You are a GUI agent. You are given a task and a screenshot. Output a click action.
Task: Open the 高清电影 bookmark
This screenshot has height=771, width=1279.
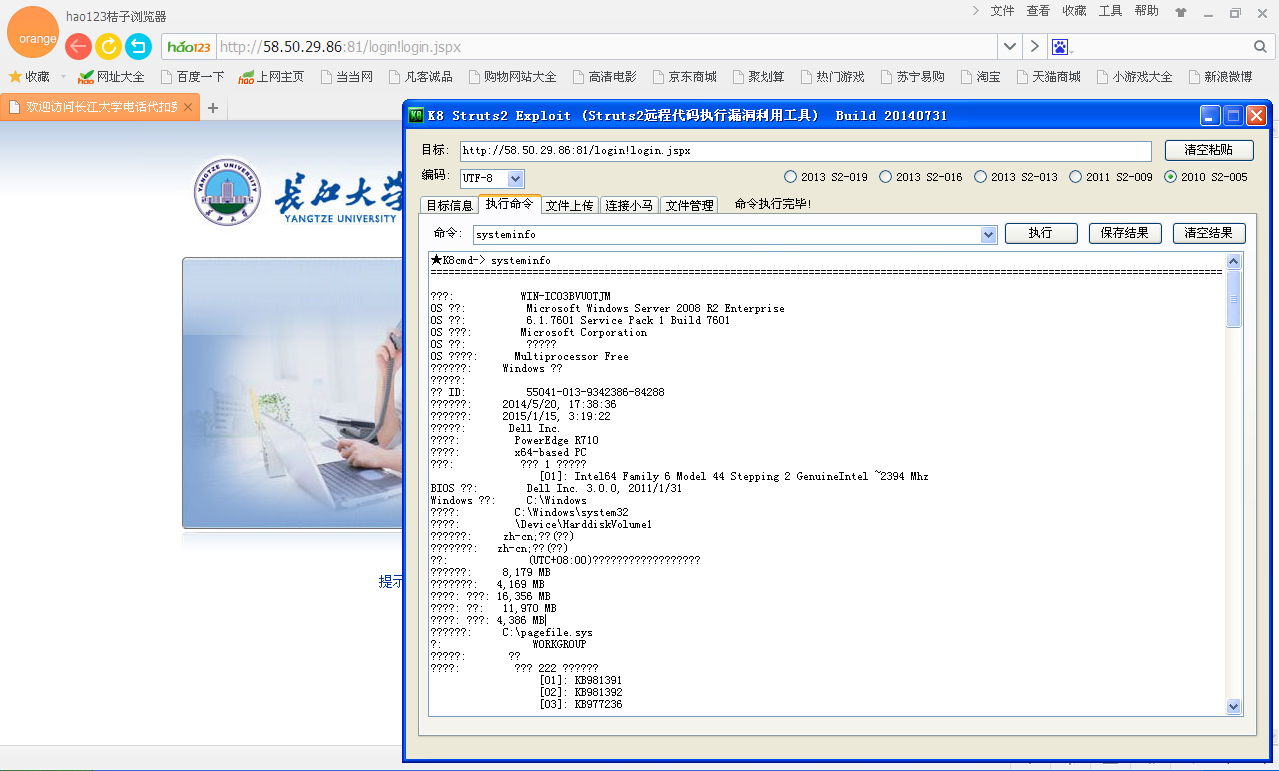click(604, 77)
